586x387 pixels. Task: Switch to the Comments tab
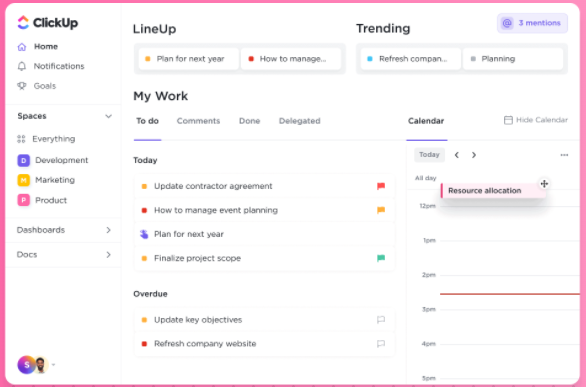click(x=198, y=121)
